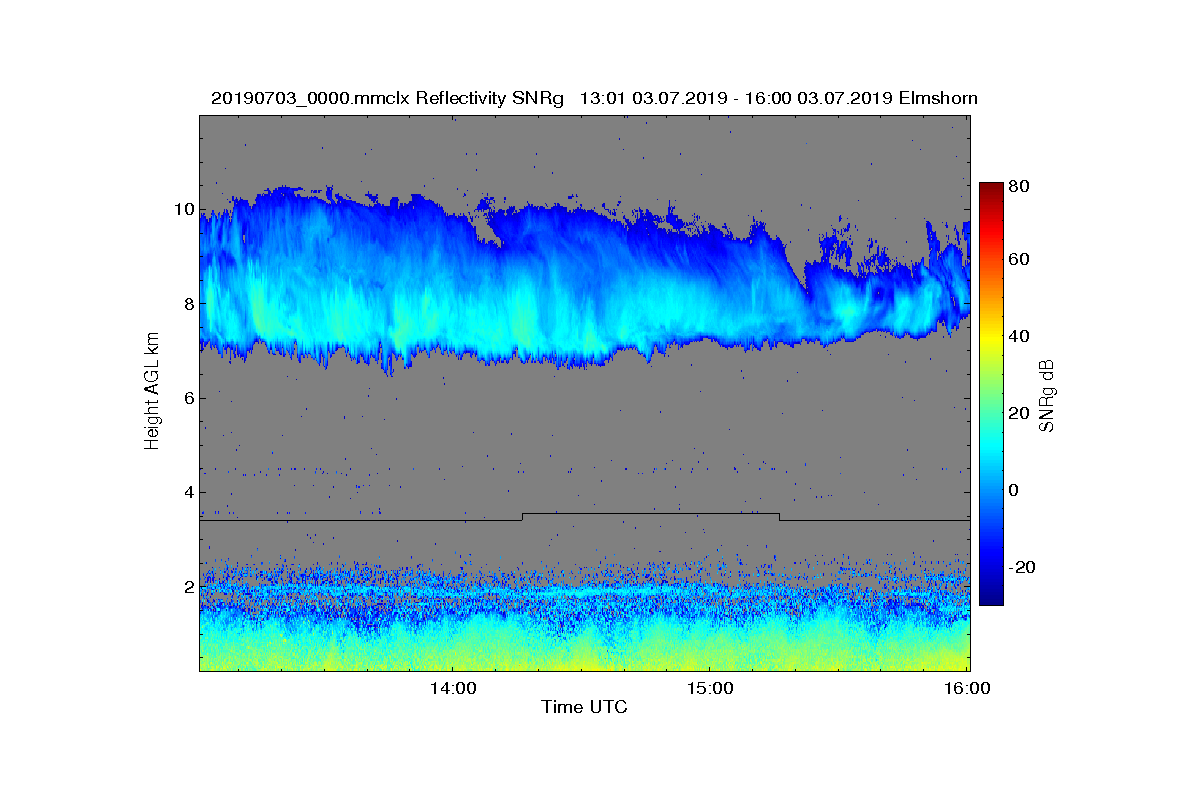Click the colorbar value -20

[x=1022, y=567]
